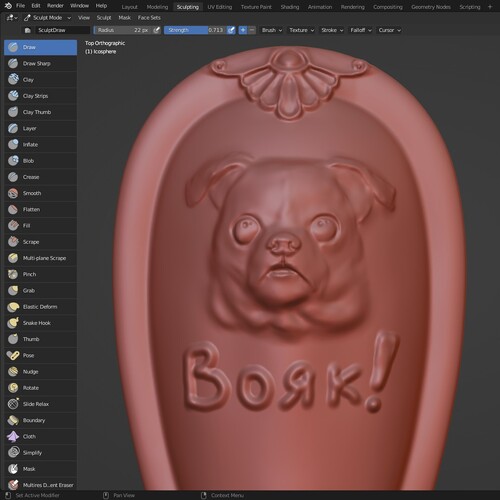This screenshot has width=500, height=500.
Task: Open the Stroke dropdown settings
Action: [x=332, y=30]
